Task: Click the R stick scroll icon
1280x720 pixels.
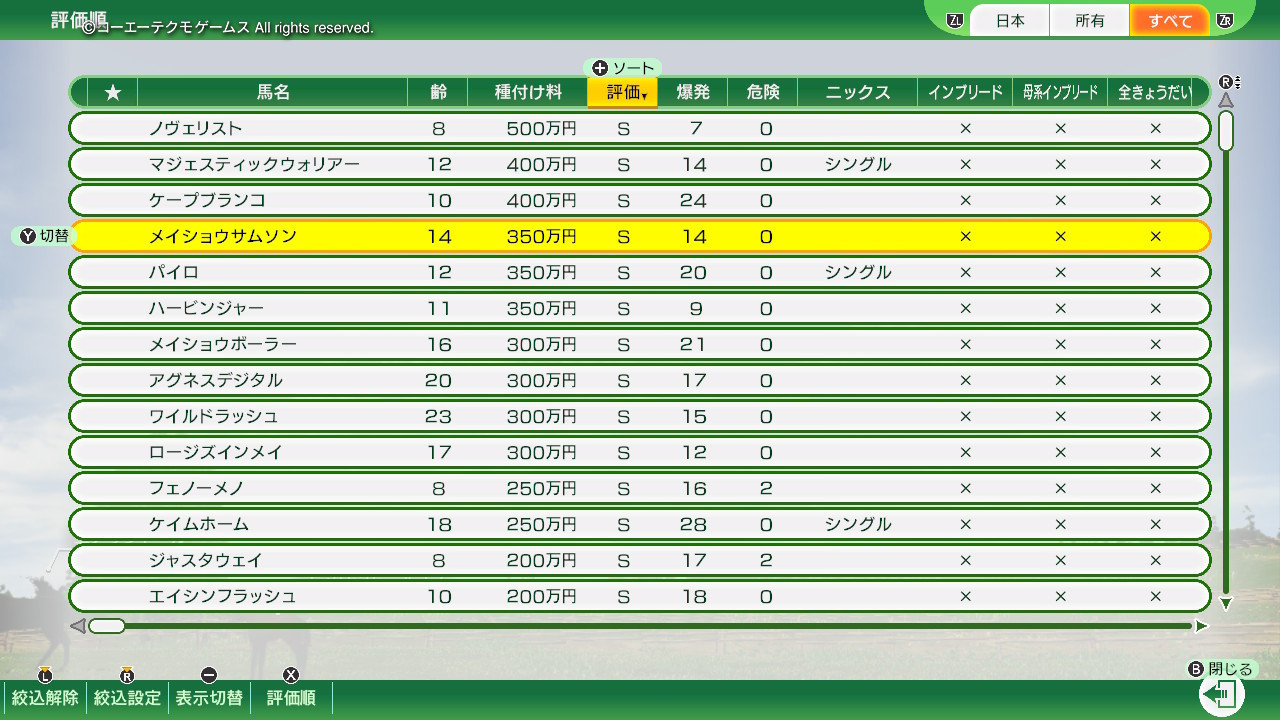Action: click(1229, 82)
